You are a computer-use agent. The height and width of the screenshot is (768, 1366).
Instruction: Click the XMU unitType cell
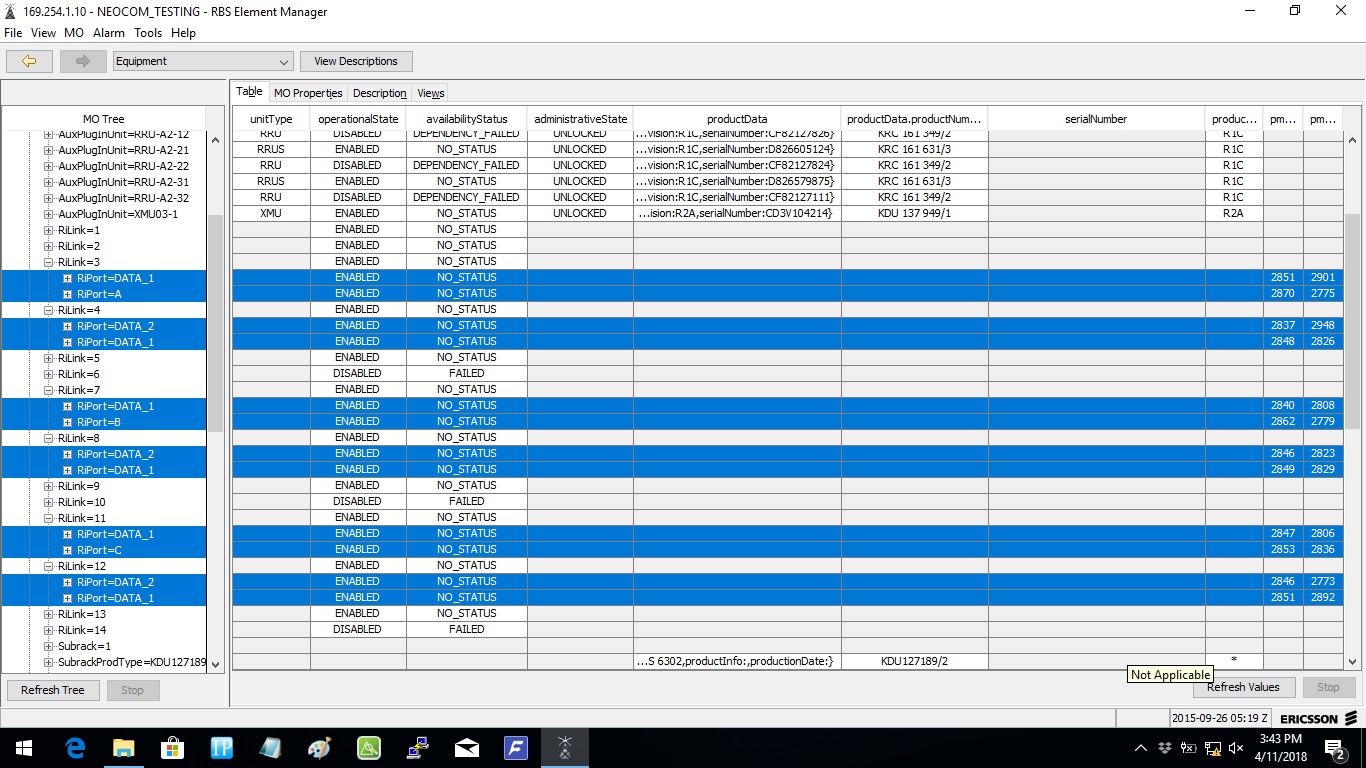[x=271, y=213]
